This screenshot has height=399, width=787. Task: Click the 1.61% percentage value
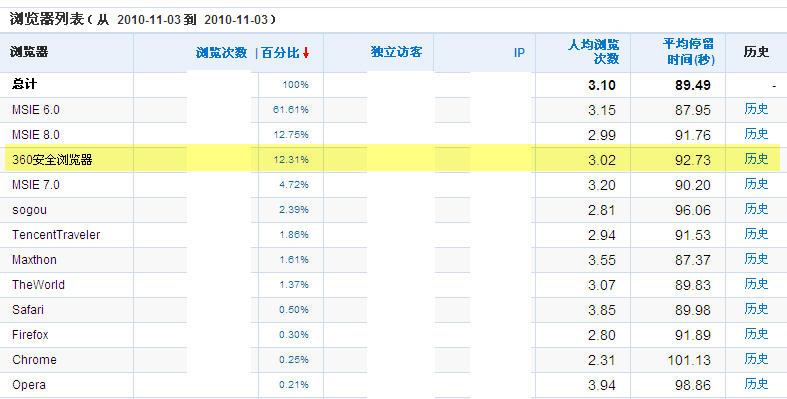[294, 260]
